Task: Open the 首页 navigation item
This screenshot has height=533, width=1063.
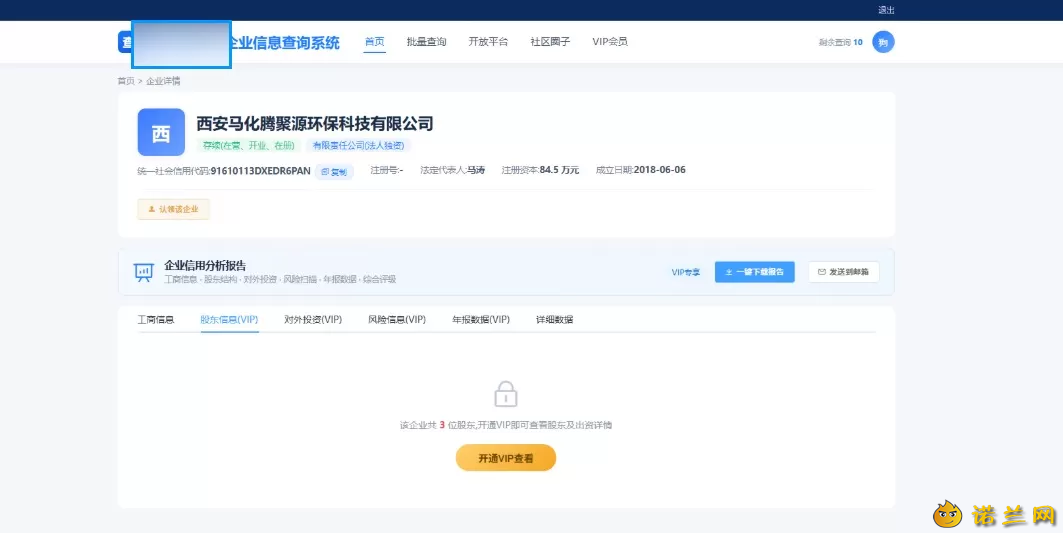Action: (x=374, y=42)
